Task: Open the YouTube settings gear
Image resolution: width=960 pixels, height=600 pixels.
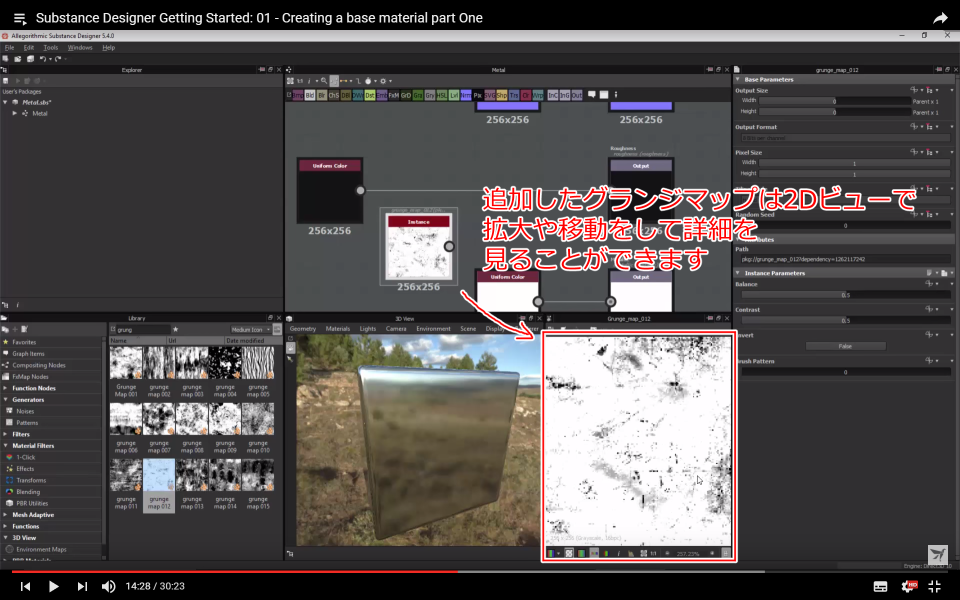Action: 909,586
